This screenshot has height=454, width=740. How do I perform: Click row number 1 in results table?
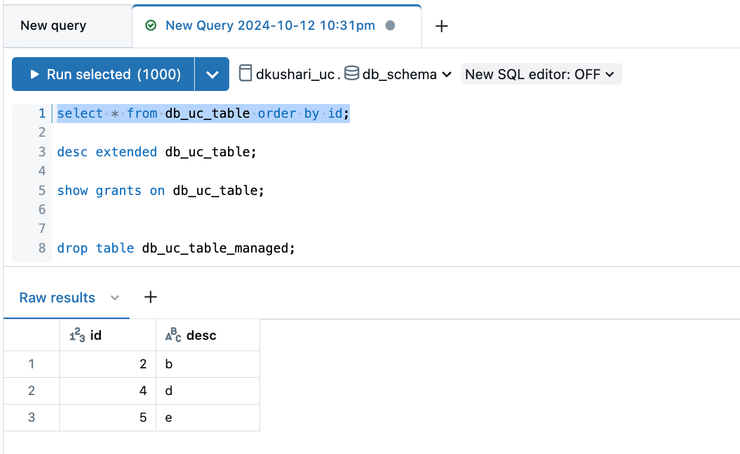tap(31, 364)
